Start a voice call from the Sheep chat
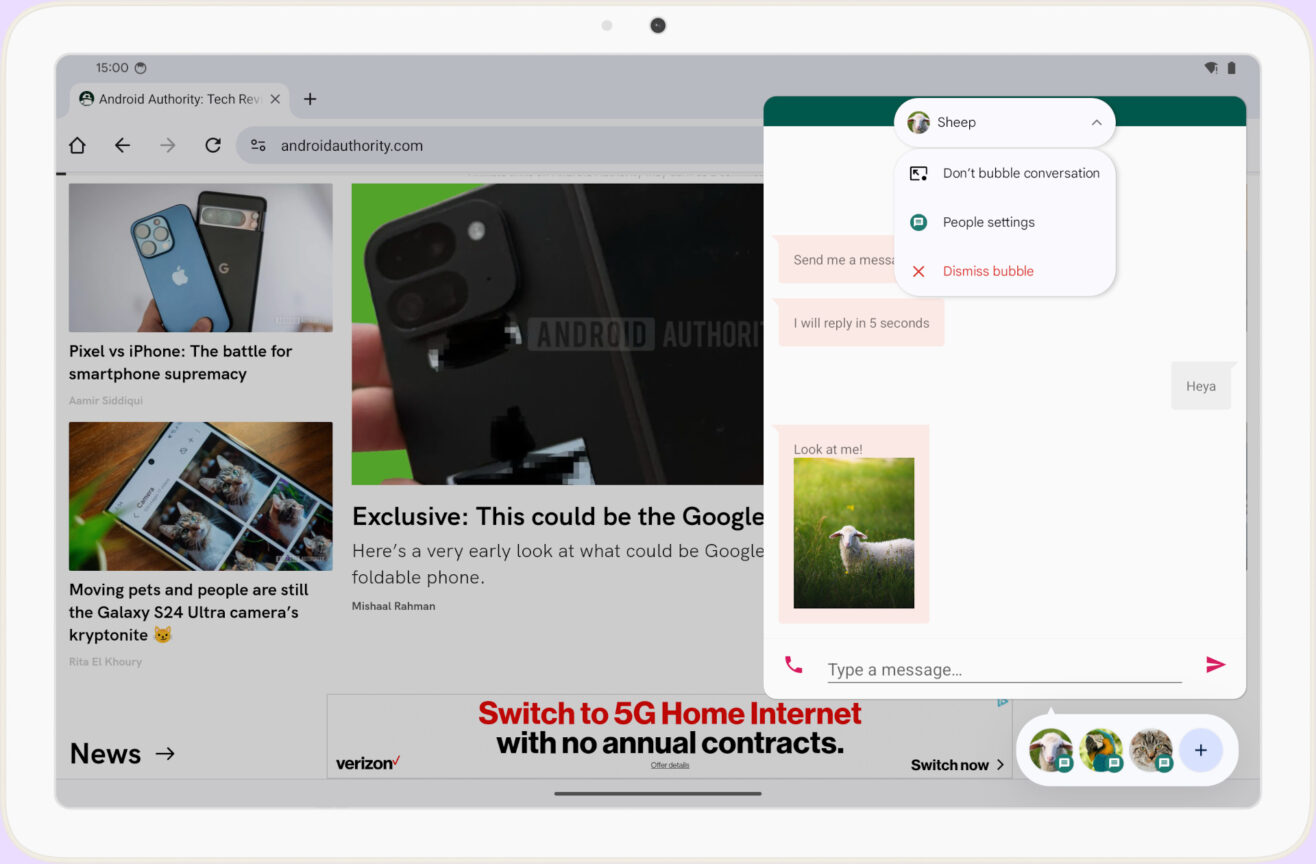Image resolution: width=1316 pixels, height=864 pixels. [x=793, y=663]
